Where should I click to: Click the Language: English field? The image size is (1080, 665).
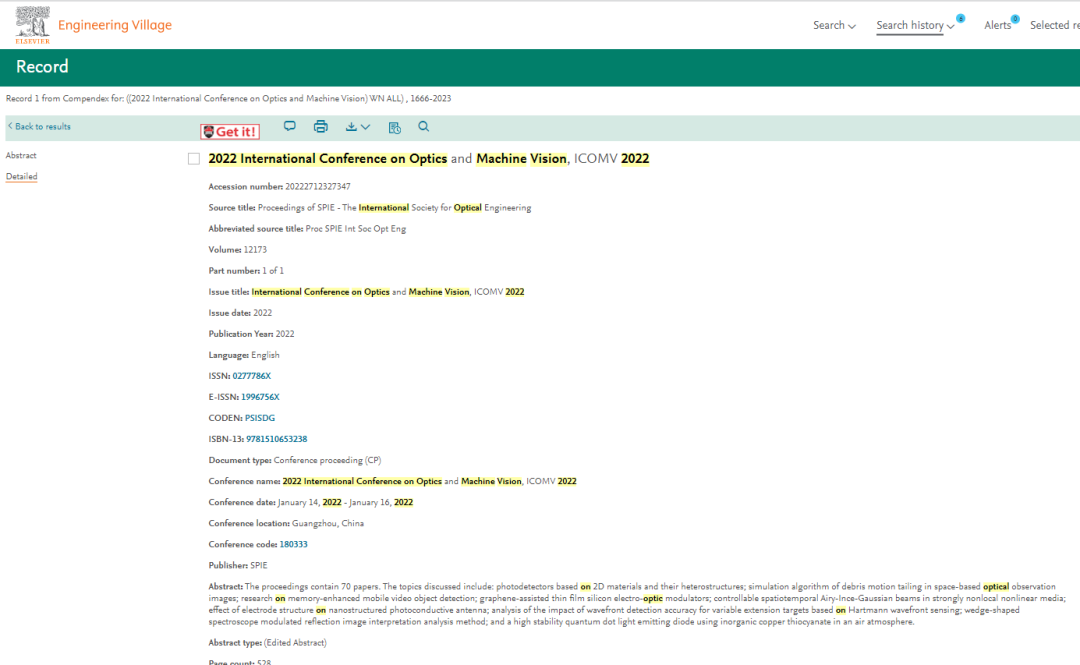point(244,355)
